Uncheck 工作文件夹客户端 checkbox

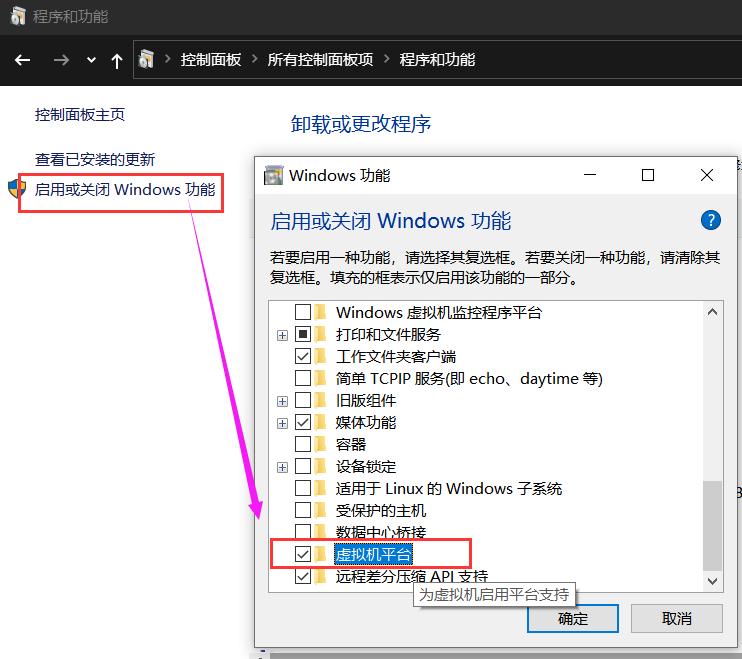303,356
